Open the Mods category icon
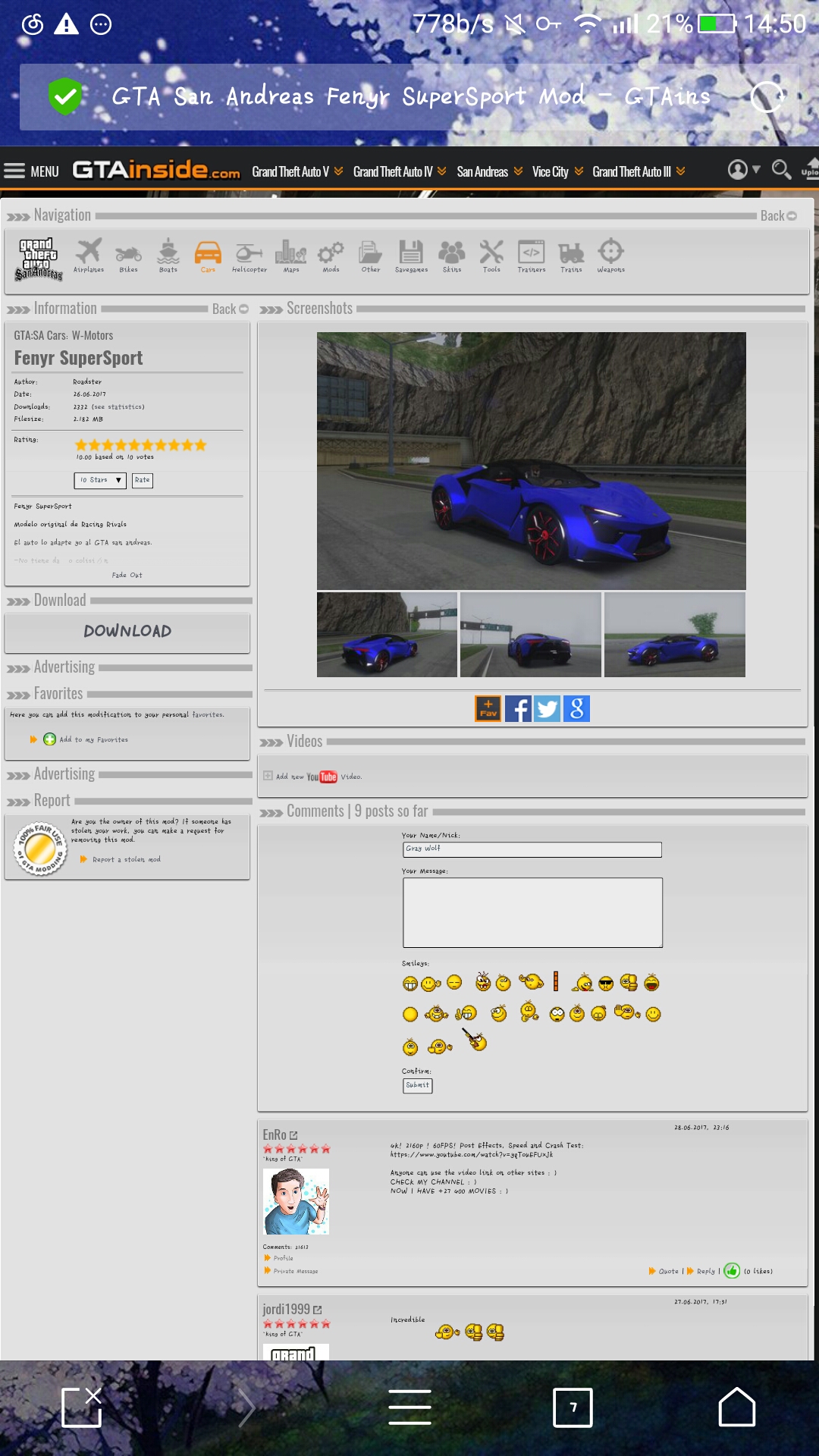Screen dimensions: 819x1456 [331, 256]
